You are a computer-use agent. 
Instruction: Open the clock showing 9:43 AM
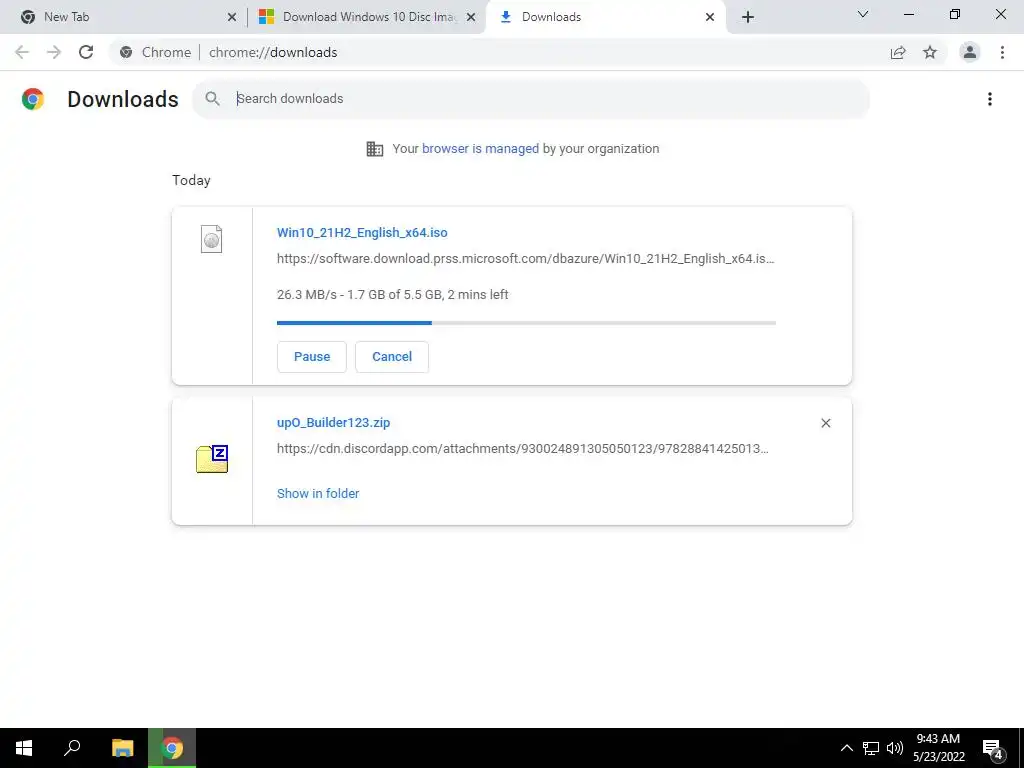(938, 748)
